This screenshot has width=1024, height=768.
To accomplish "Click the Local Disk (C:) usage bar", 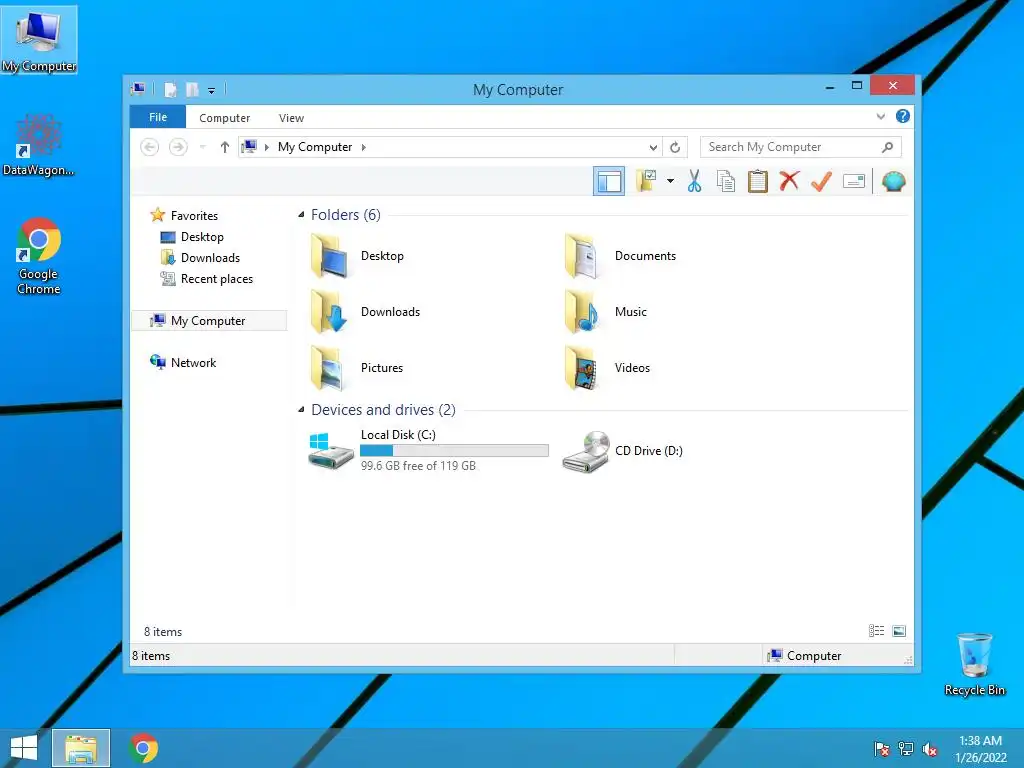I will [455, 451].
